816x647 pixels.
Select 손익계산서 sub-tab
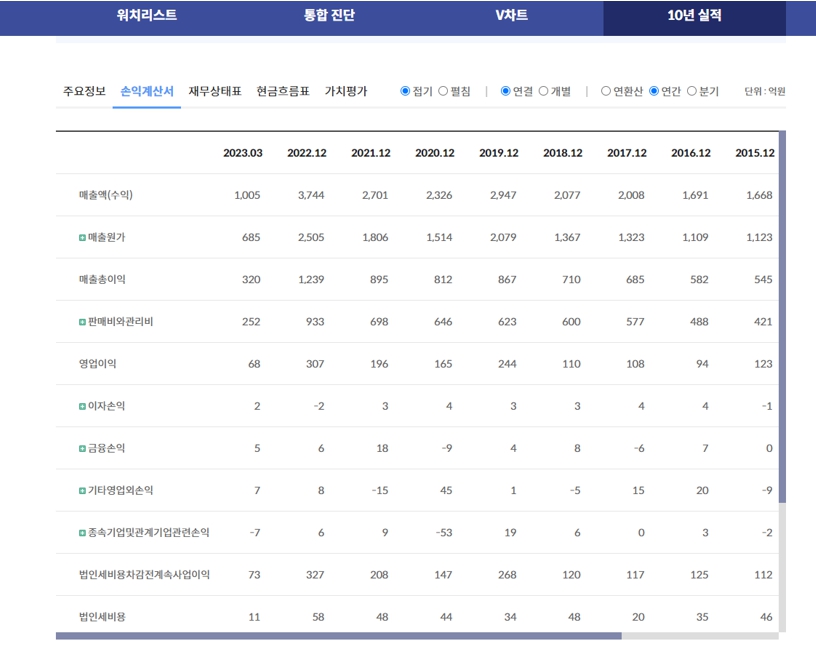click(147, 91)
